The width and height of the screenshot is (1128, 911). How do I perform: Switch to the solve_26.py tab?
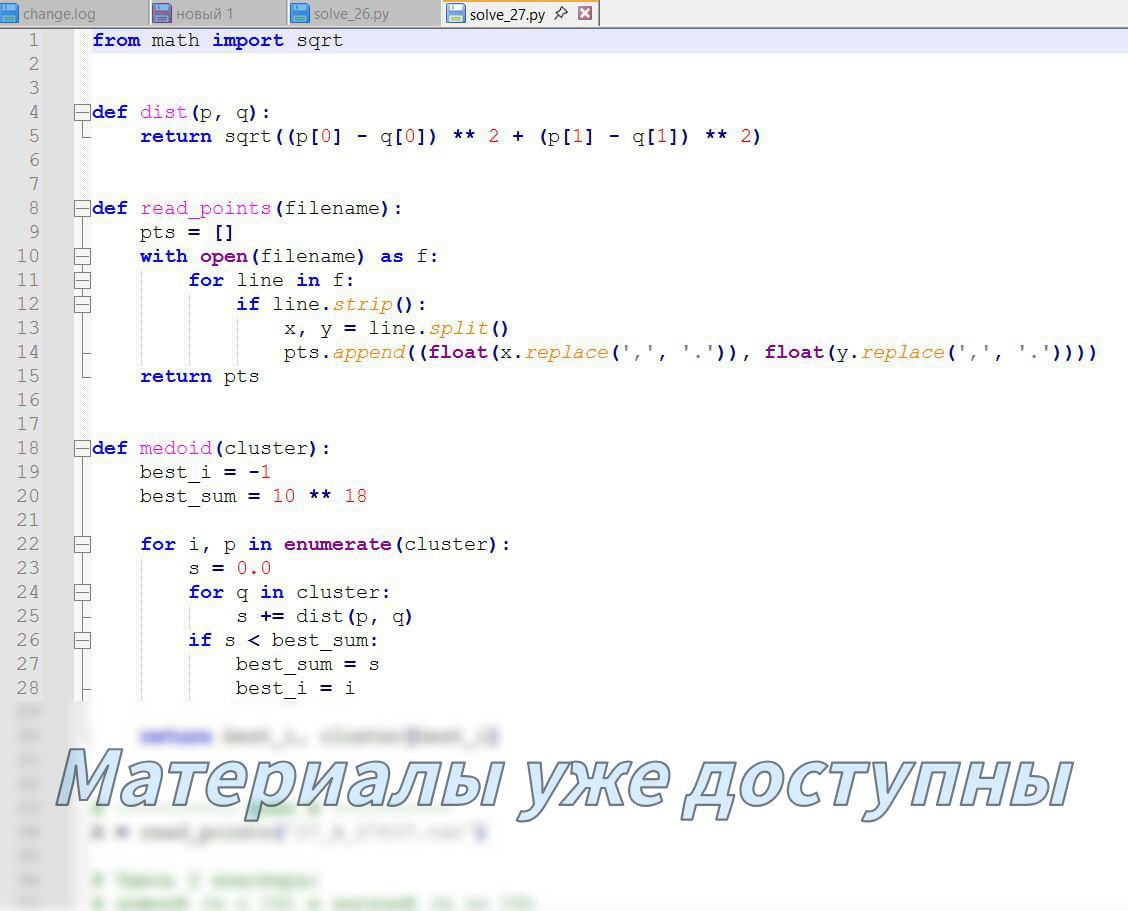click(351, 14)
